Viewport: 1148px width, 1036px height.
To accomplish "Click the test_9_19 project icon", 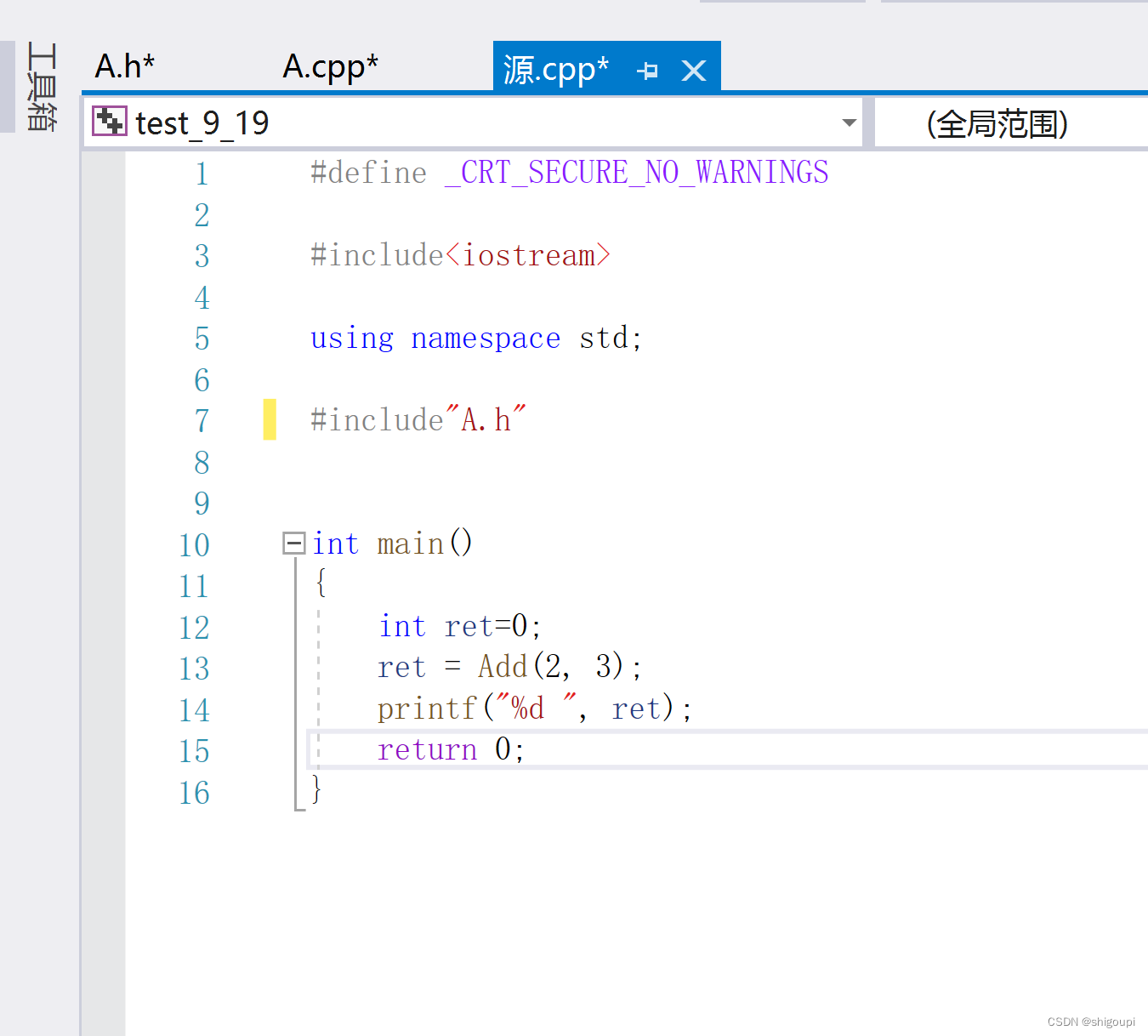I will [x=109, y=122].
